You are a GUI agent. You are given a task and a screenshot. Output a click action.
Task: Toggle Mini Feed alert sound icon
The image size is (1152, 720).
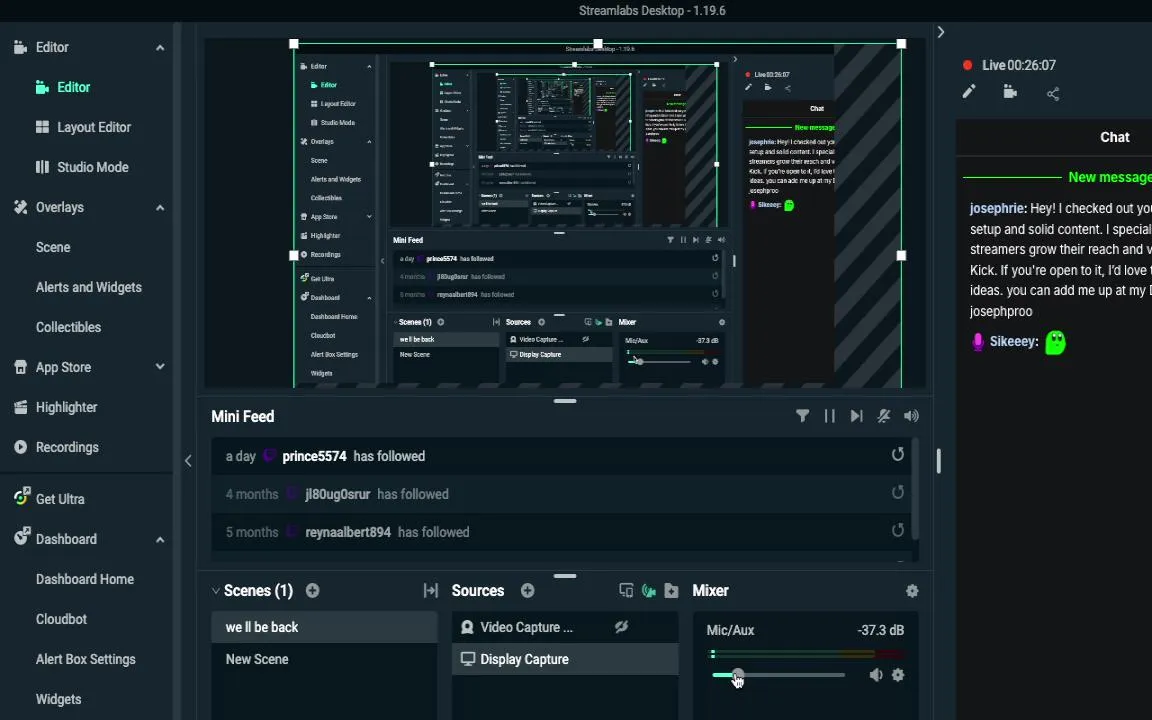point(911,416)
